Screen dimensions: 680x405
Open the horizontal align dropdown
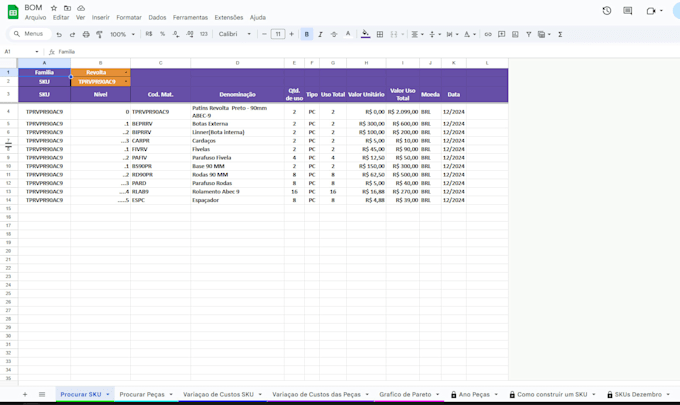[417, 34]
